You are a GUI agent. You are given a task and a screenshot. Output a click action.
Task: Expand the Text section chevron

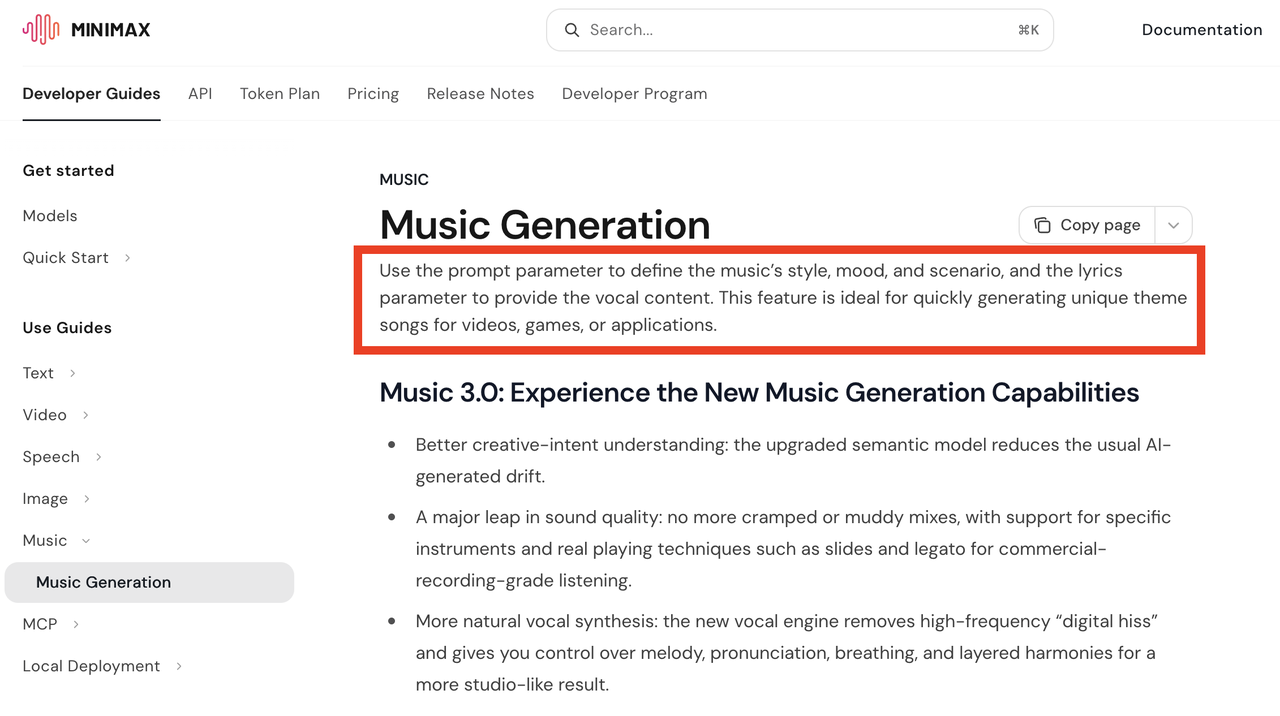point(72,373)
